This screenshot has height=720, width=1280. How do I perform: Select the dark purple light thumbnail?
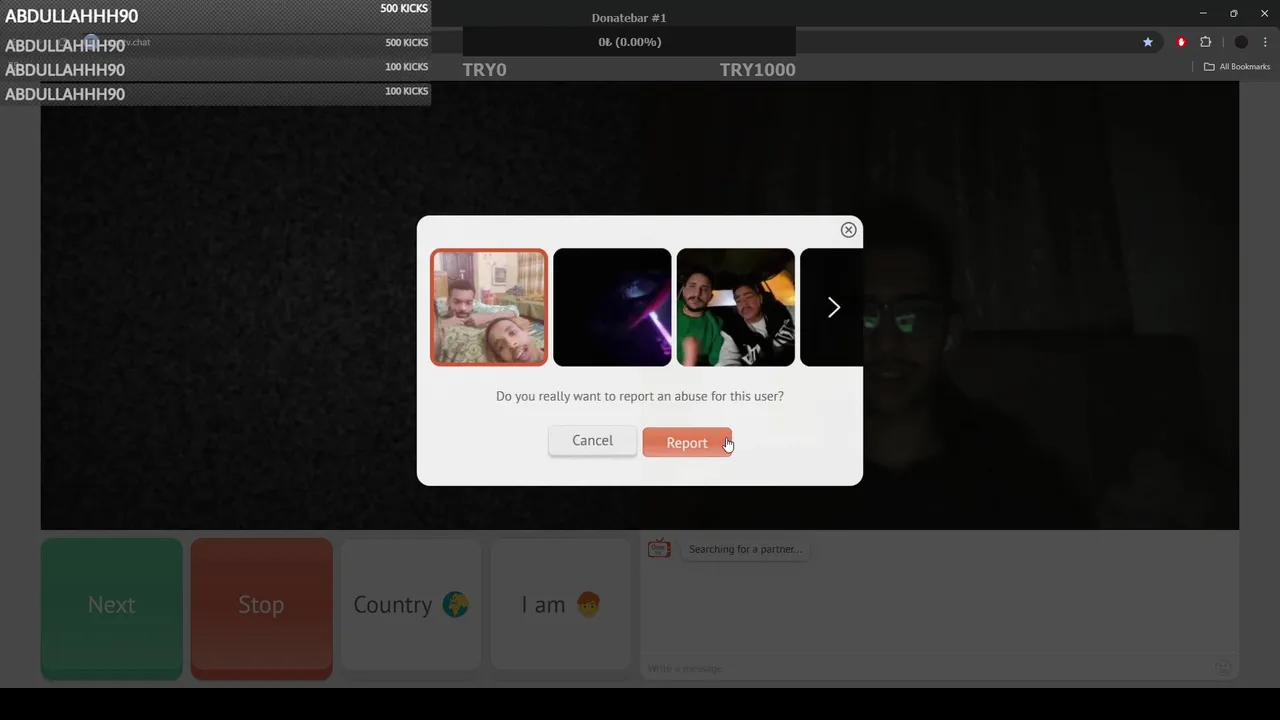[612, 307]
